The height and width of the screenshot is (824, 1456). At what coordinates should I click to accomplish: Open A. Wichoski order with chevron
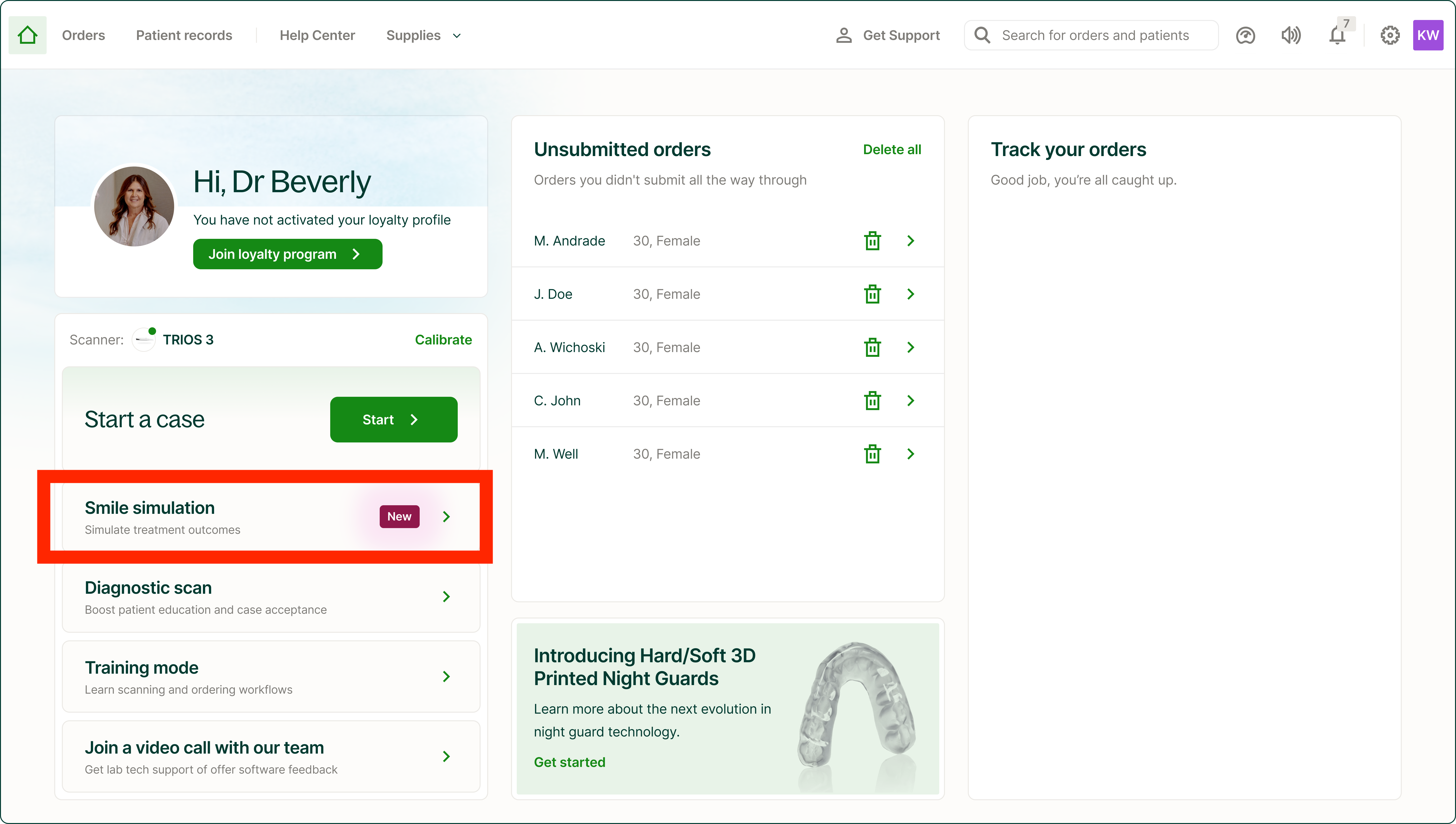pyautogui.click(x=910, y=347)
